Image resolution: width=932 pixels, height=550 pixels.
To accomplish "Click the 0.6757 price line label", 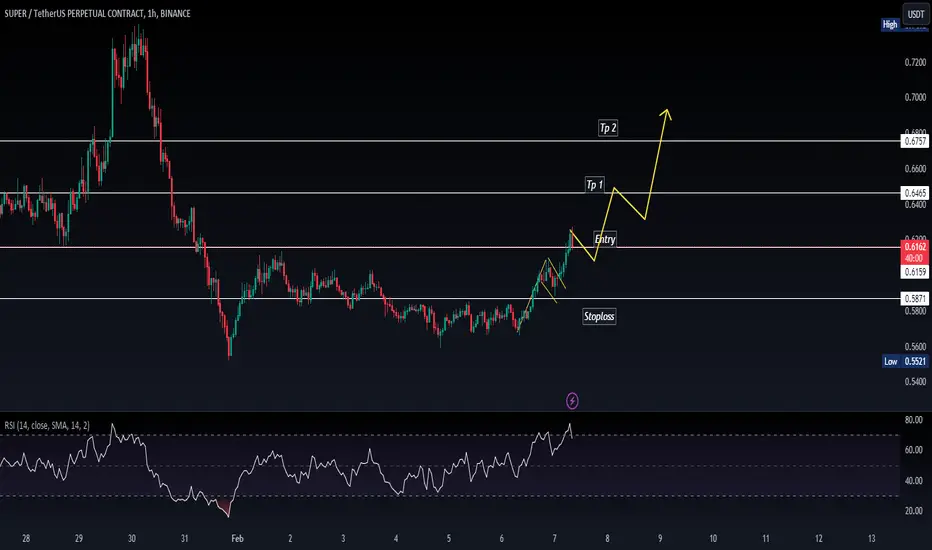I will [x=915, y=141].
